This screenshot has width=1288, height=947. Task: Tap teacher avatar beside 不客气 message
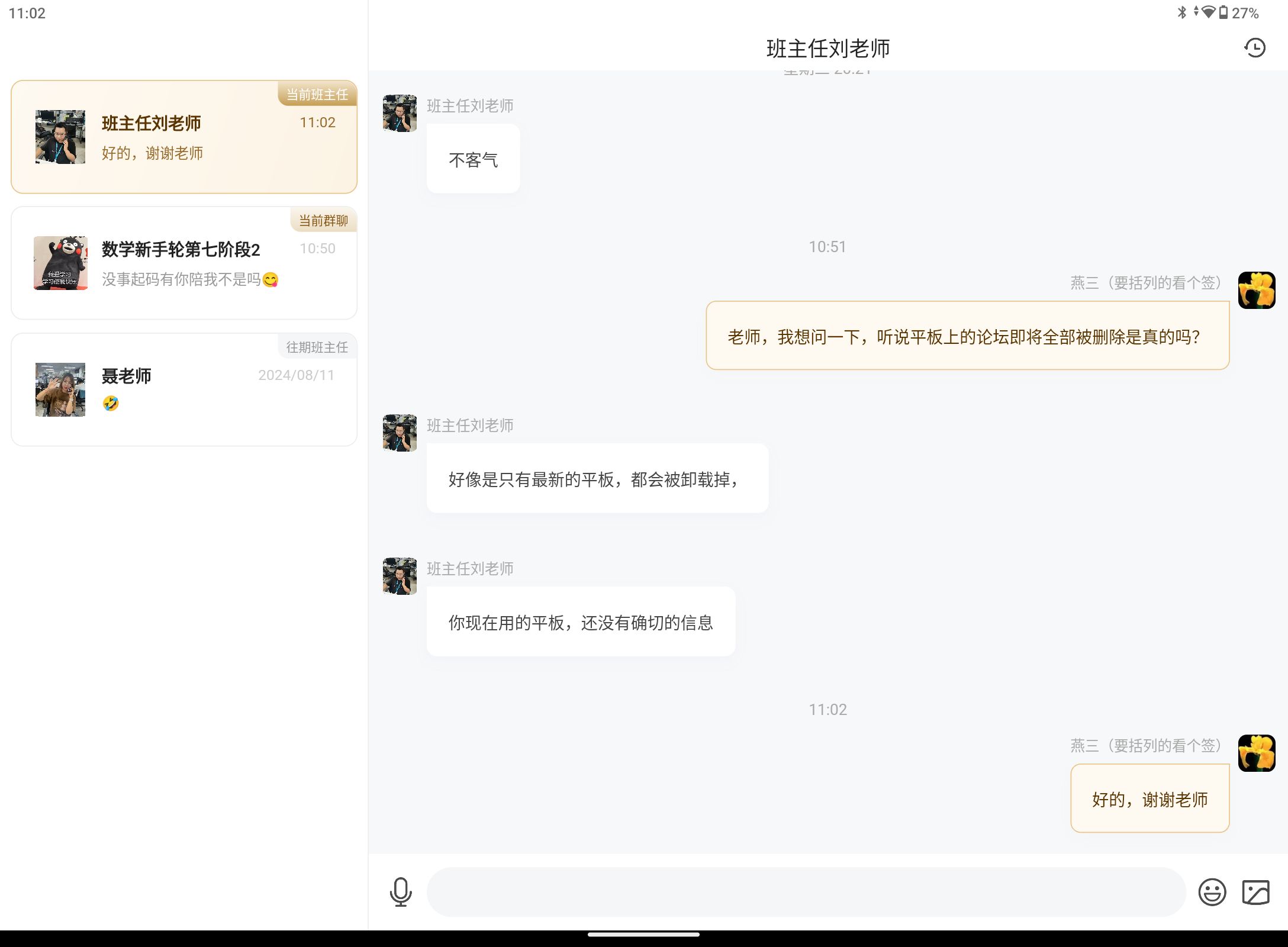[x=400, y=113]
